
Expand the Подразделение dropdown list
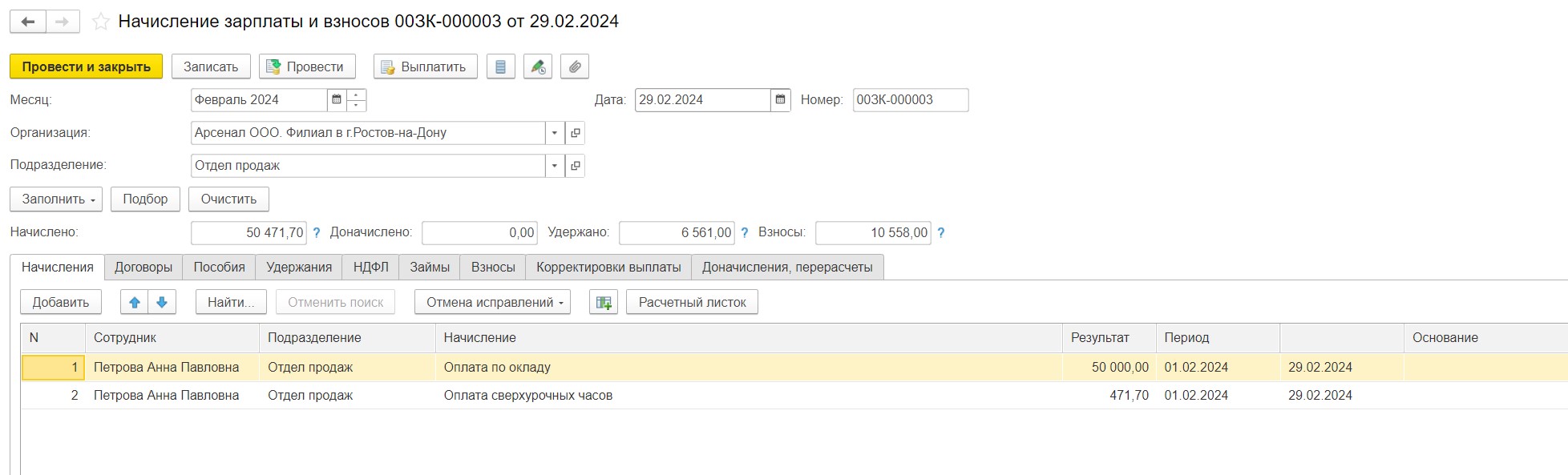click(x=555, y=166)
